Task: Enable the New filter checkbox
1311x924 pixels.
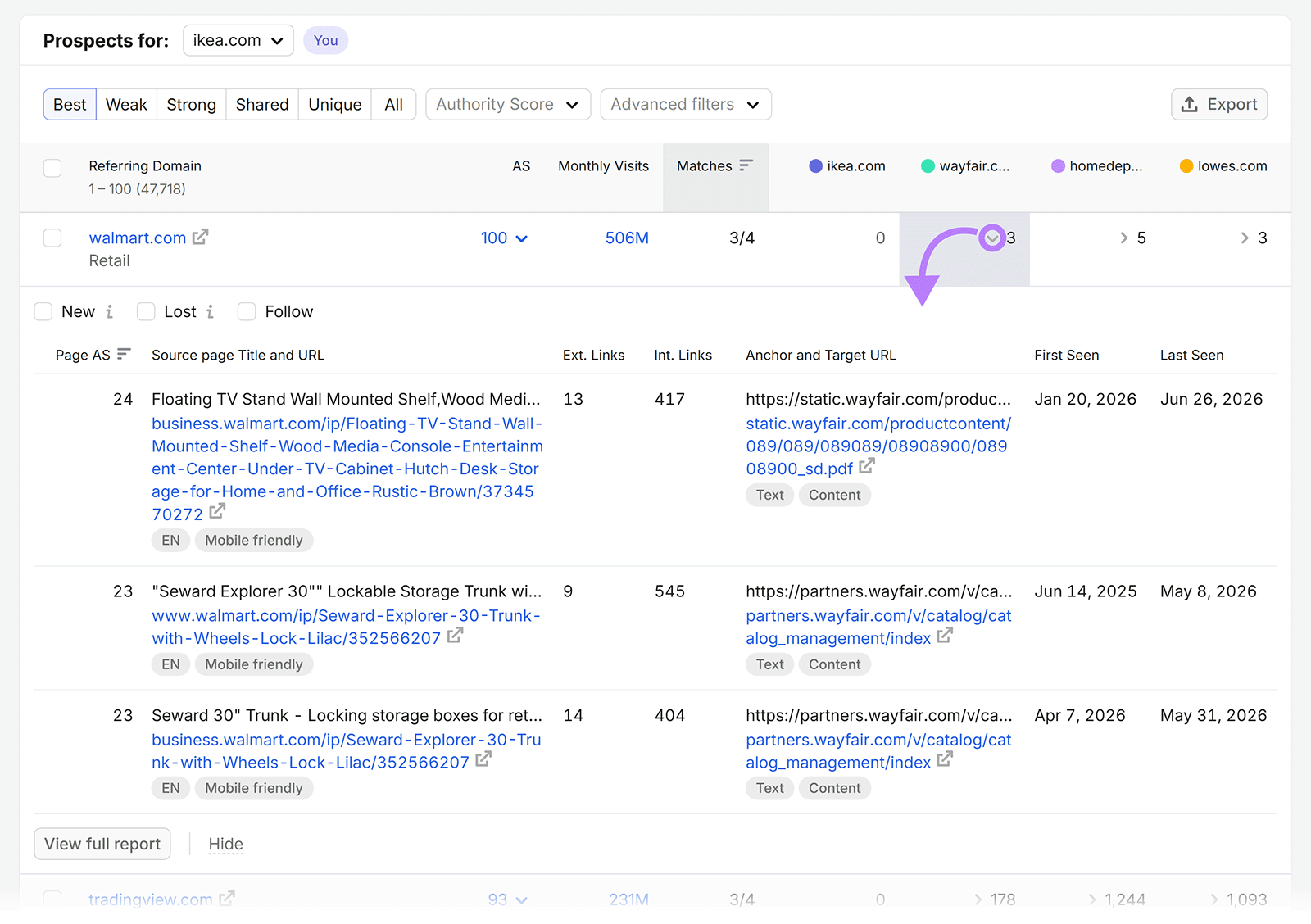Action: (x=43, y=311)
